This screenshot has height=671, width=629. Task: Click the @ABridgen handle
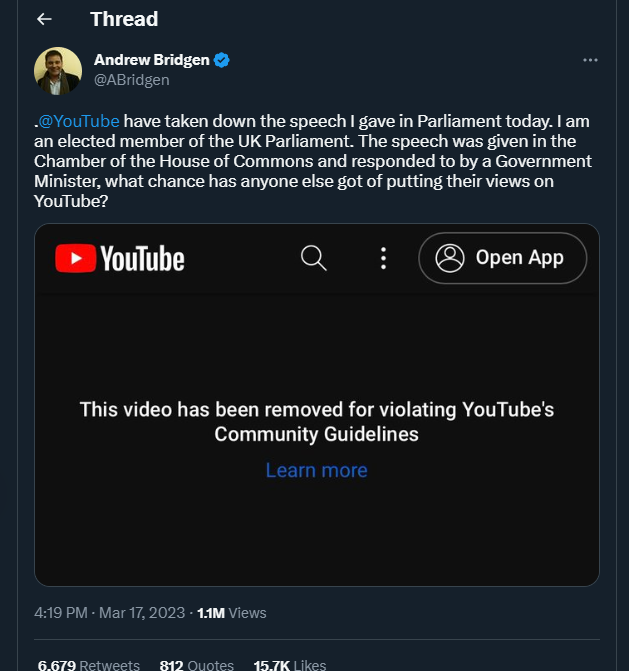click(x=131, y=80)
